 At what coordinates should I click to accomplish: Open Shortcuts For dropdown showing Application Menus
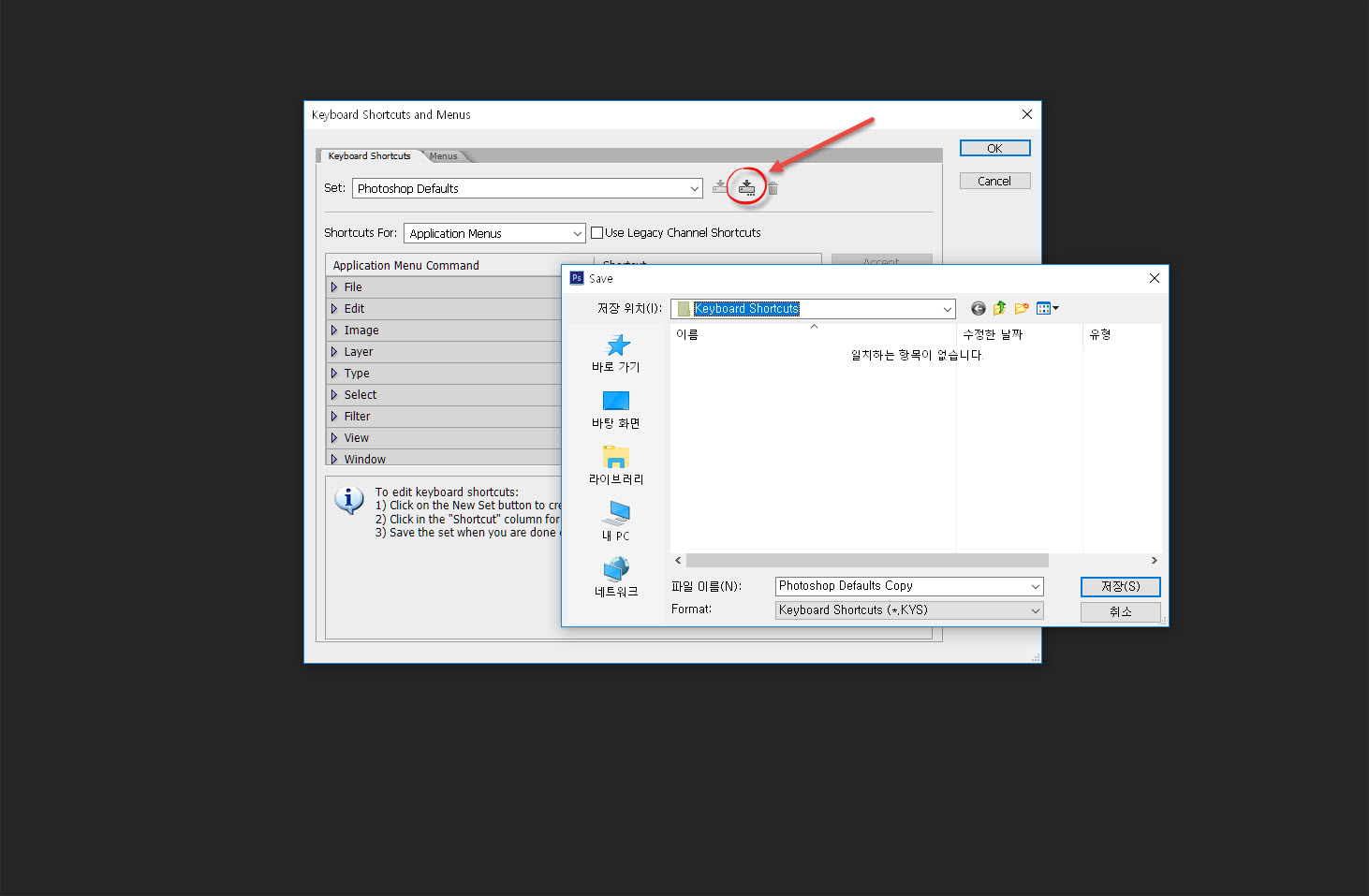(494, 233)
